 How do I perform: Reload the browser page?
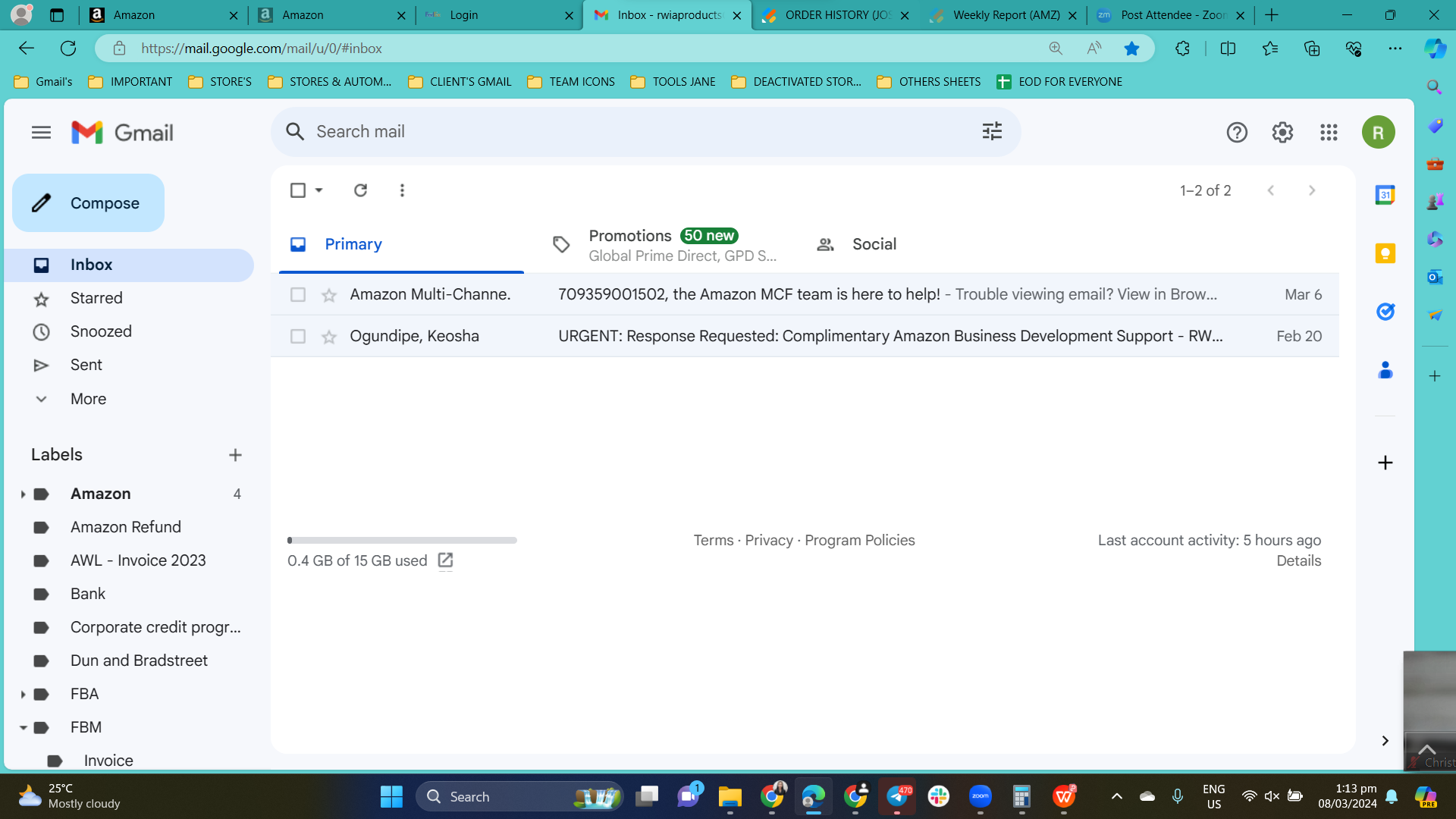pyautogui.click(x=68, y=49)
